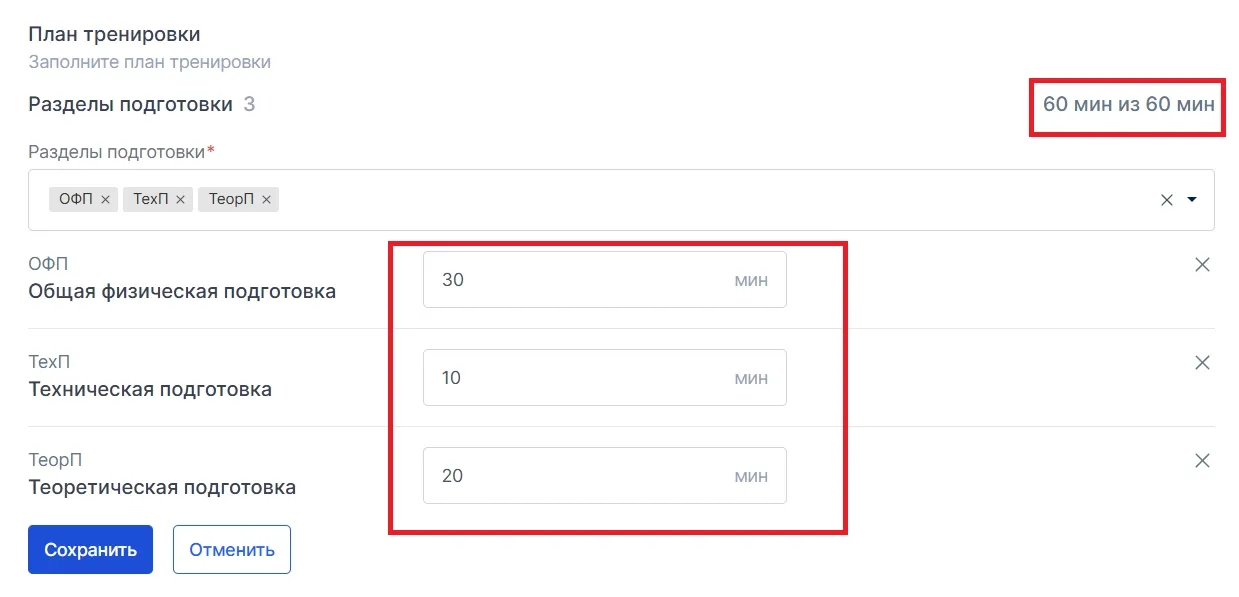Click the План тренировки heading
Image resolution: width=1239 pixels, height=597 pixels.
point(114,34)
